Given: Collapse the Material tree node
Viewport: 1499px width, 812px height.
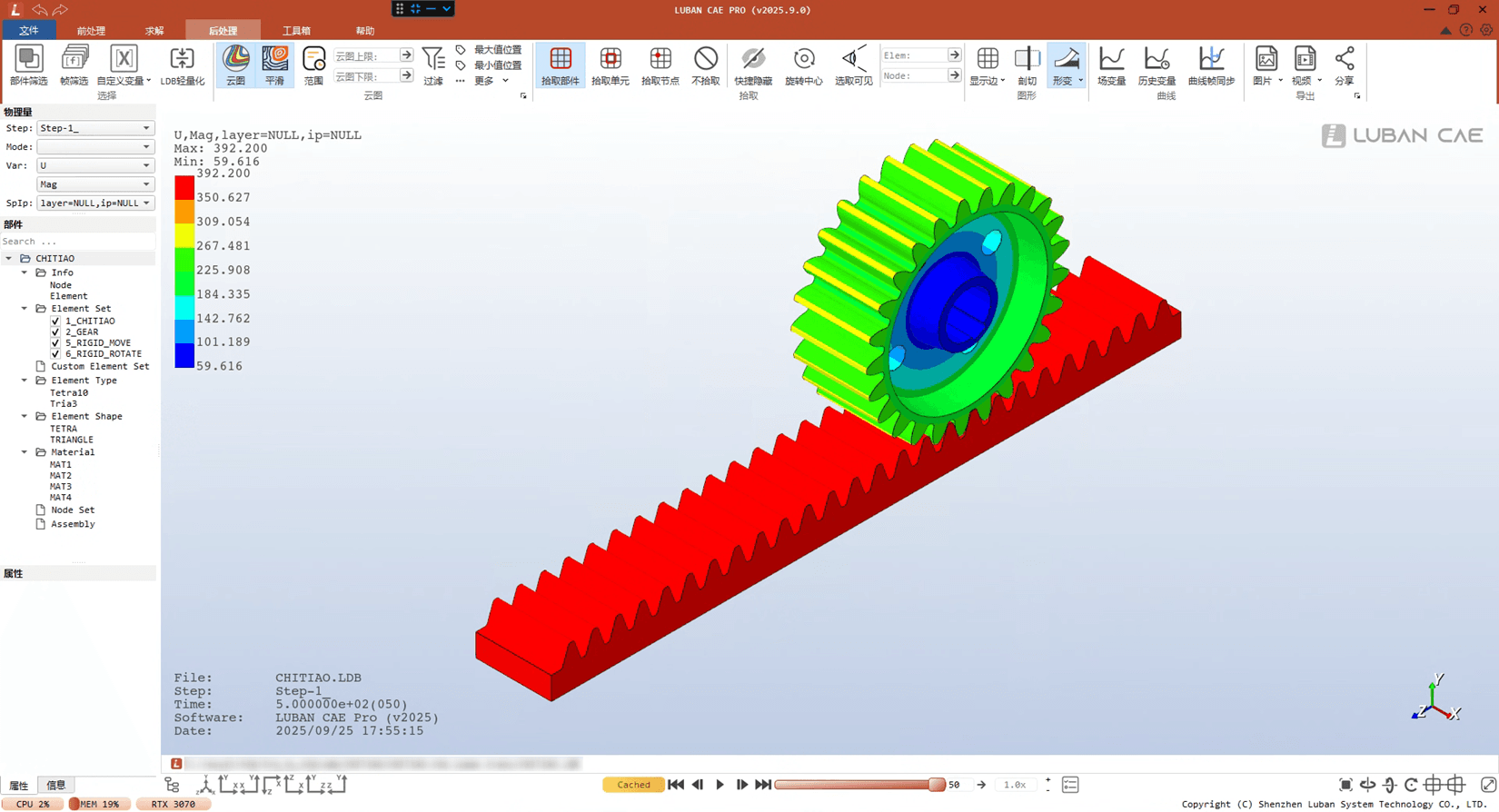Looking at the screenshot, I should pos(25,452).
